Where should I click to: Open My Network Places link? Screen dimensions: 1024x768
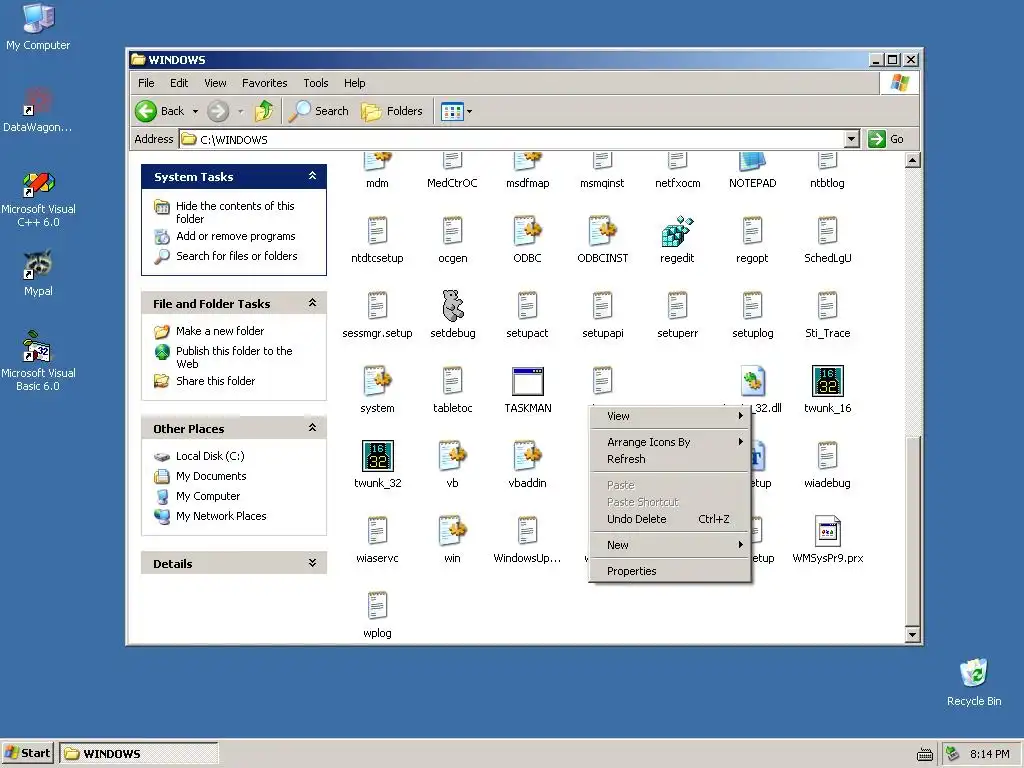pos(221,516)
